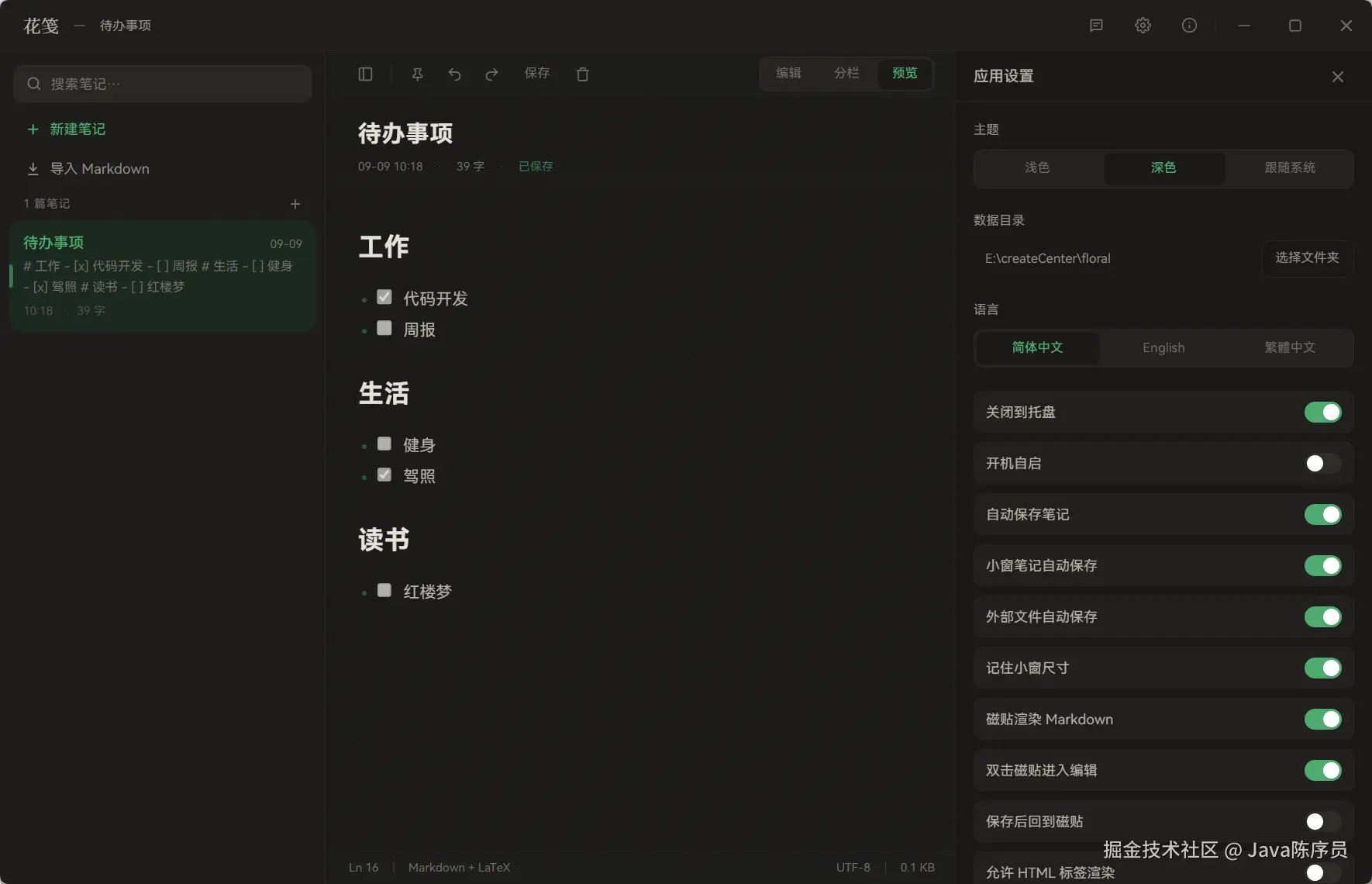The image size is (1372, 884).
Task: Focus the 搜索笔记 search field
Action: 163,84
